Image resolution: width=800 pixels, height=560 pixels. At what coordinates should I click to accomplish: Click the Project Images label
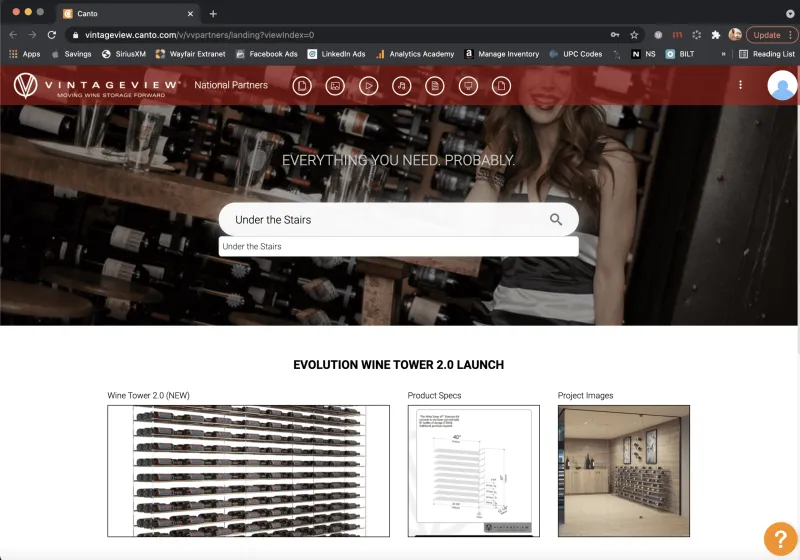pos(585,395)
